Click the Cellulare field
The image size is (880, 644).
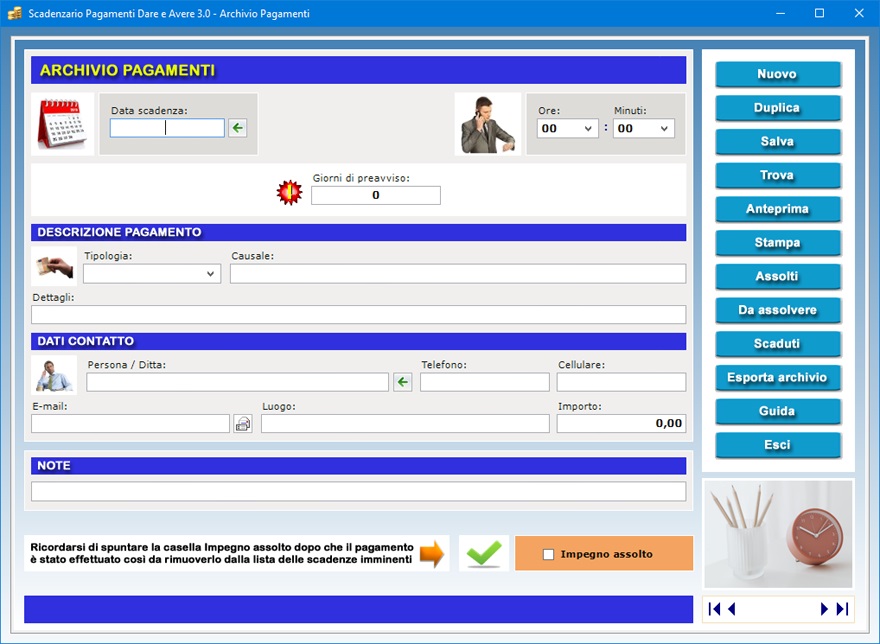click(621, 382)
